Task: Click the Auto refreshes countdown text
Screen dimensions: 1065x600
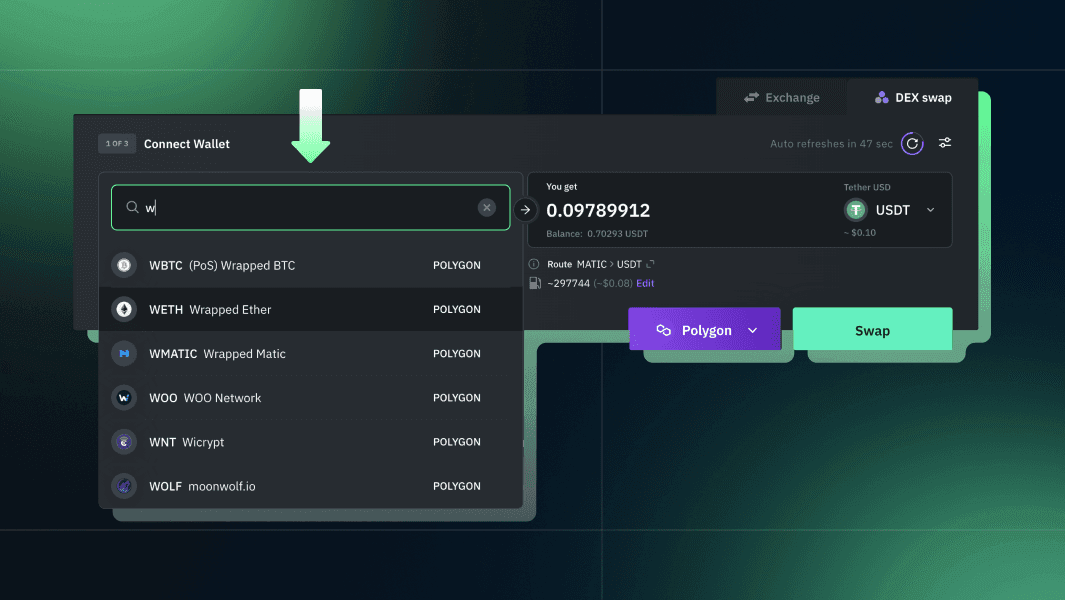Action: point(831,144)
